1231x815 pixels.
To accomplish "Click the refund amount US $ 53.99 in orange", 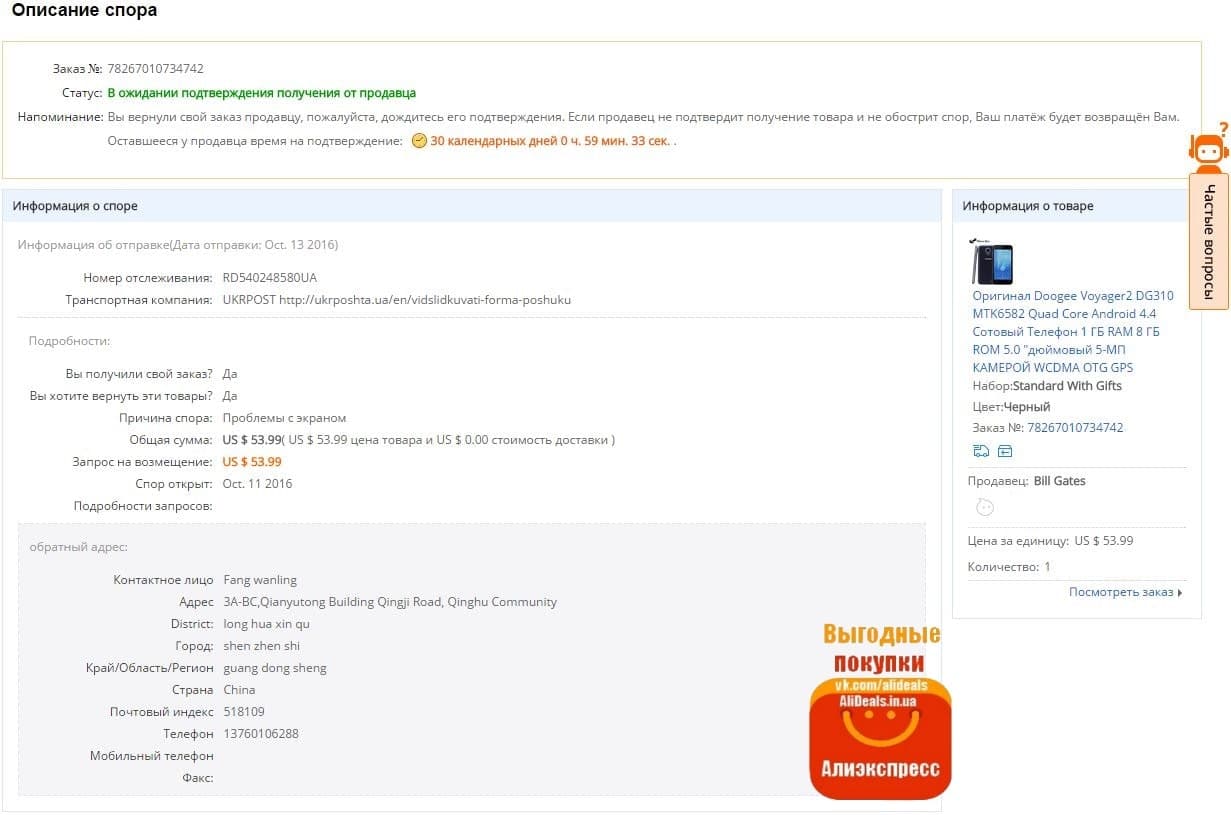I will pyautogui.click(x=252, y=462).
